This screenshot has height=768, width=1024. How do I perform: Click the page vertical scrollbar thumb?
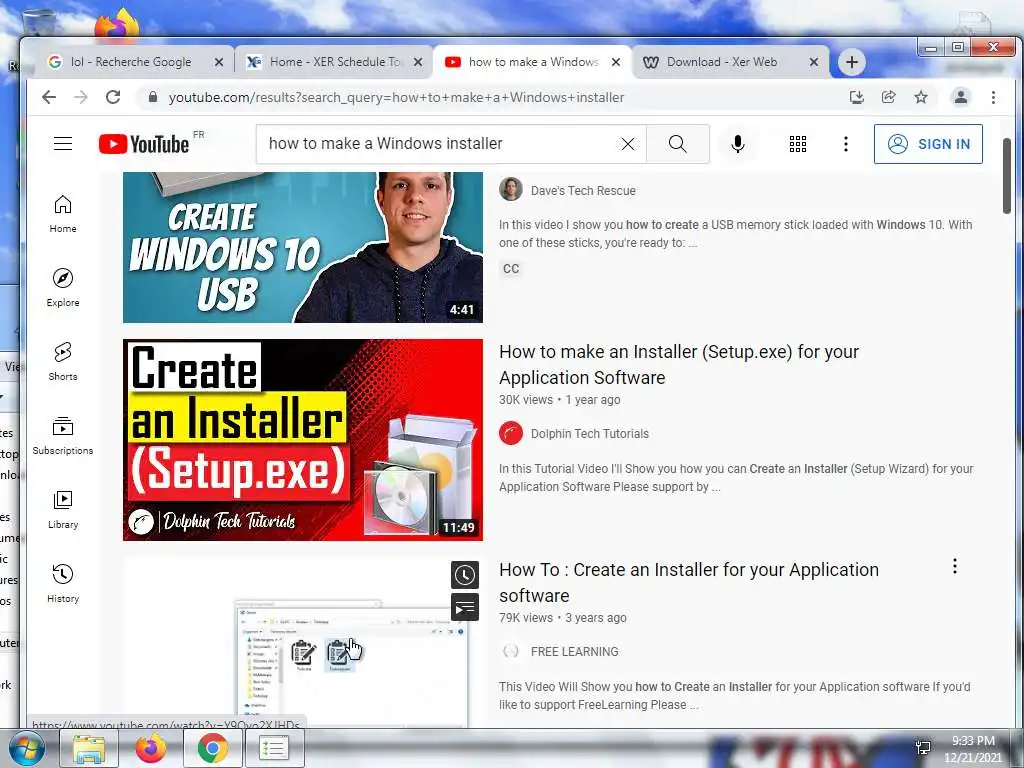[1006, 176]
